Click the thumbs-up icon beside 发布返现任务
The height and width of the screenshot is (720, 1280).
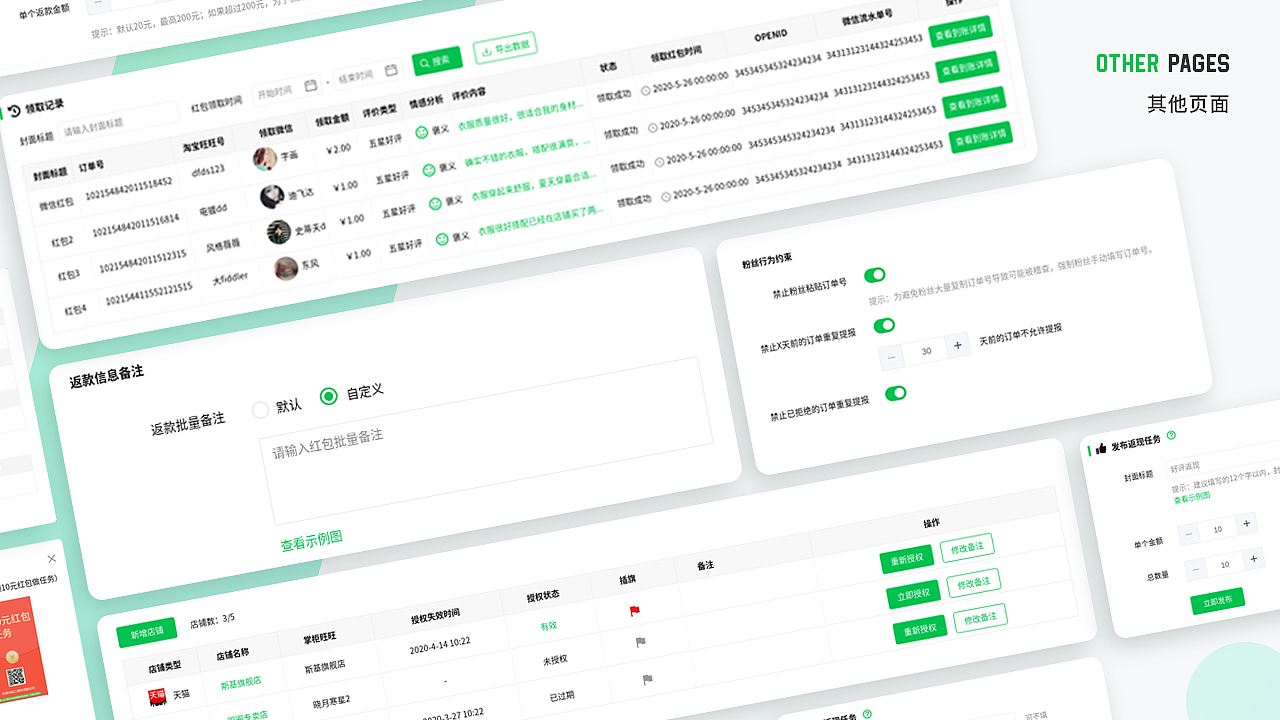coord(1101,449)
